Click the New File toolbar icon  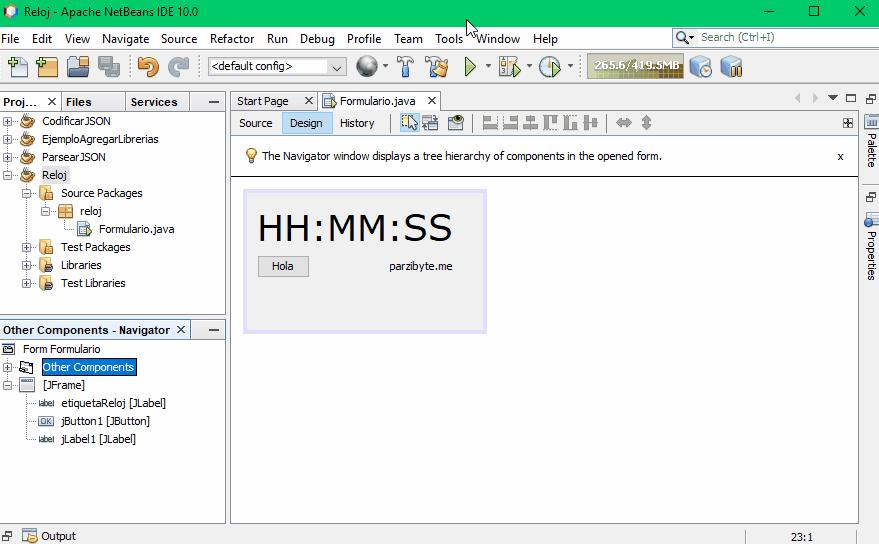[17, 67]
